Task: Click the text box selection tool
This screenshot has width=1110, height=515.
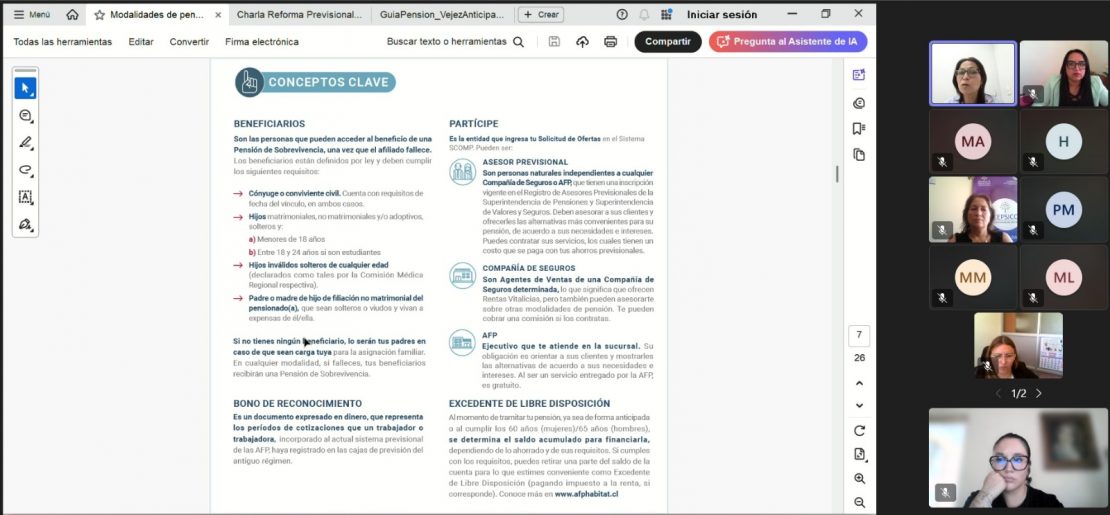Action: click(25, 197)
